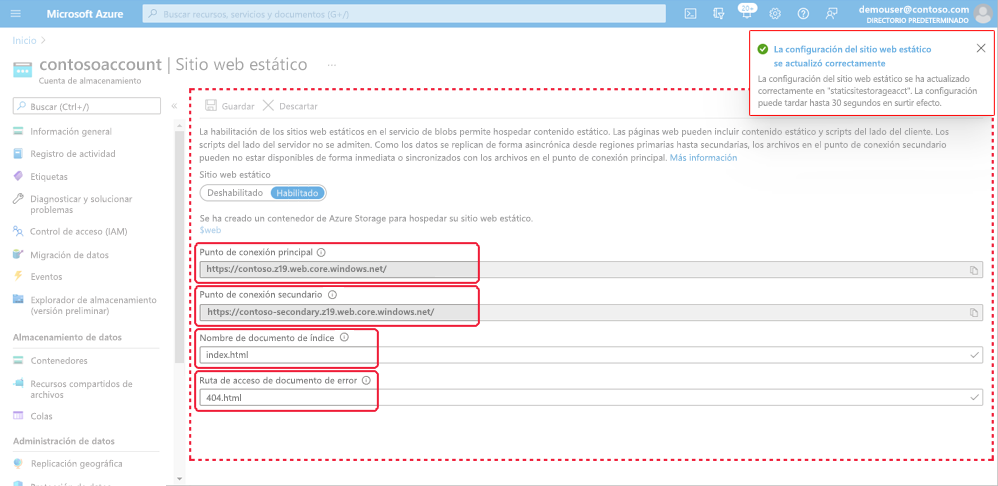
Task: Open the help question mark icon
Action: pyautogui.click(x=803, y=13)
